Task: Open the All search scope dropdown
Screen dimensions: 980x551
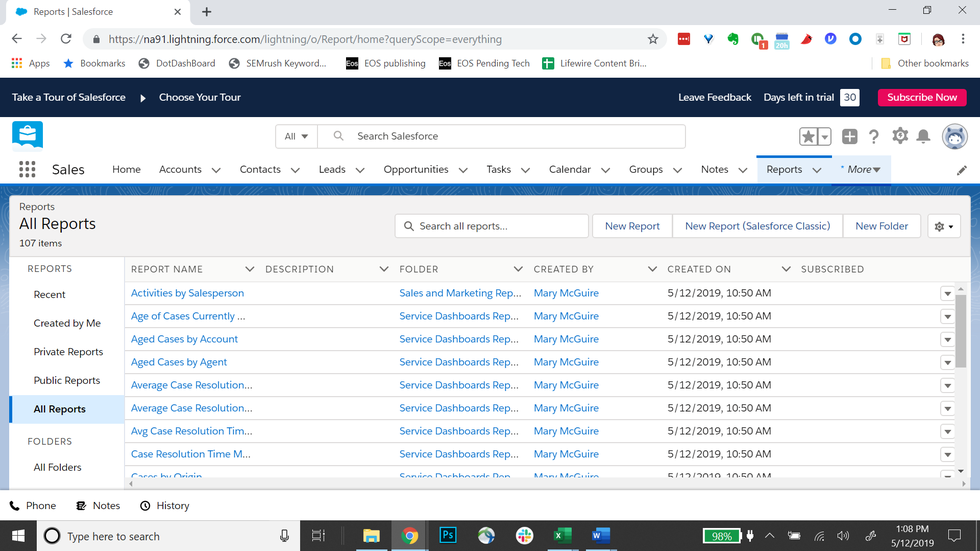Action: (296, 136)
